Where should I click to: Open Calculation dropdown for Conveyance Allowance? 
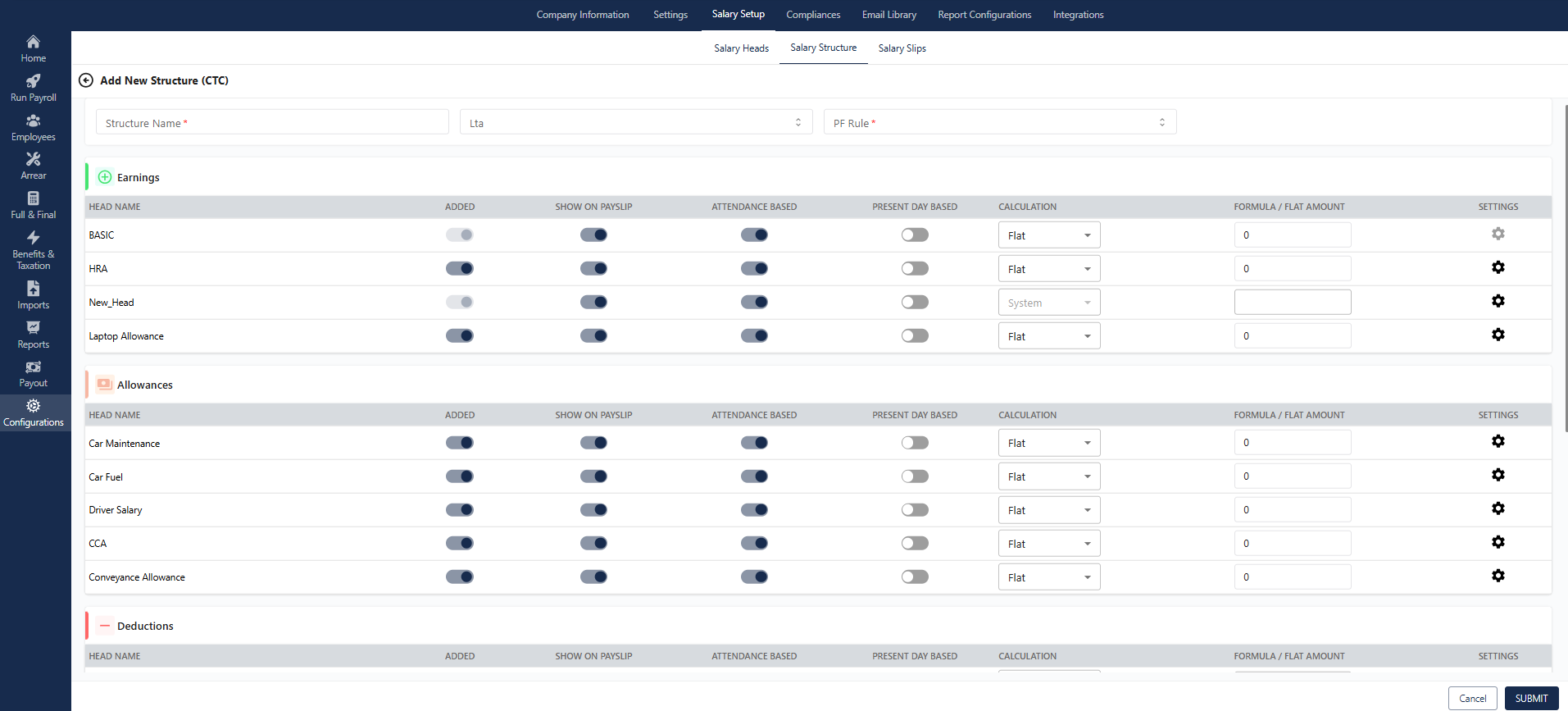pos(1049,577)
